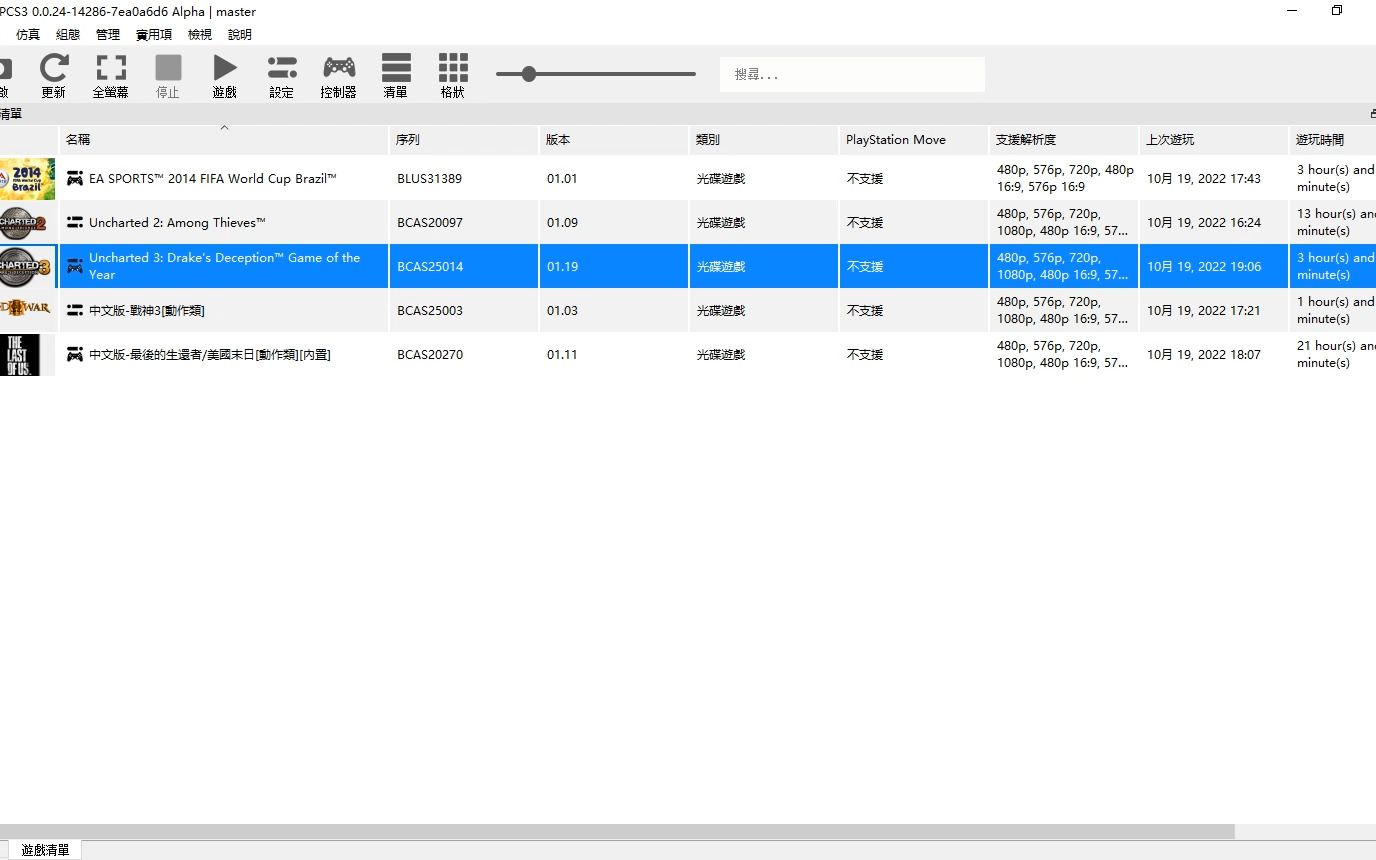Open the 說明 menu
This screenshot has height=860, width=1376.
coord(240,34)
